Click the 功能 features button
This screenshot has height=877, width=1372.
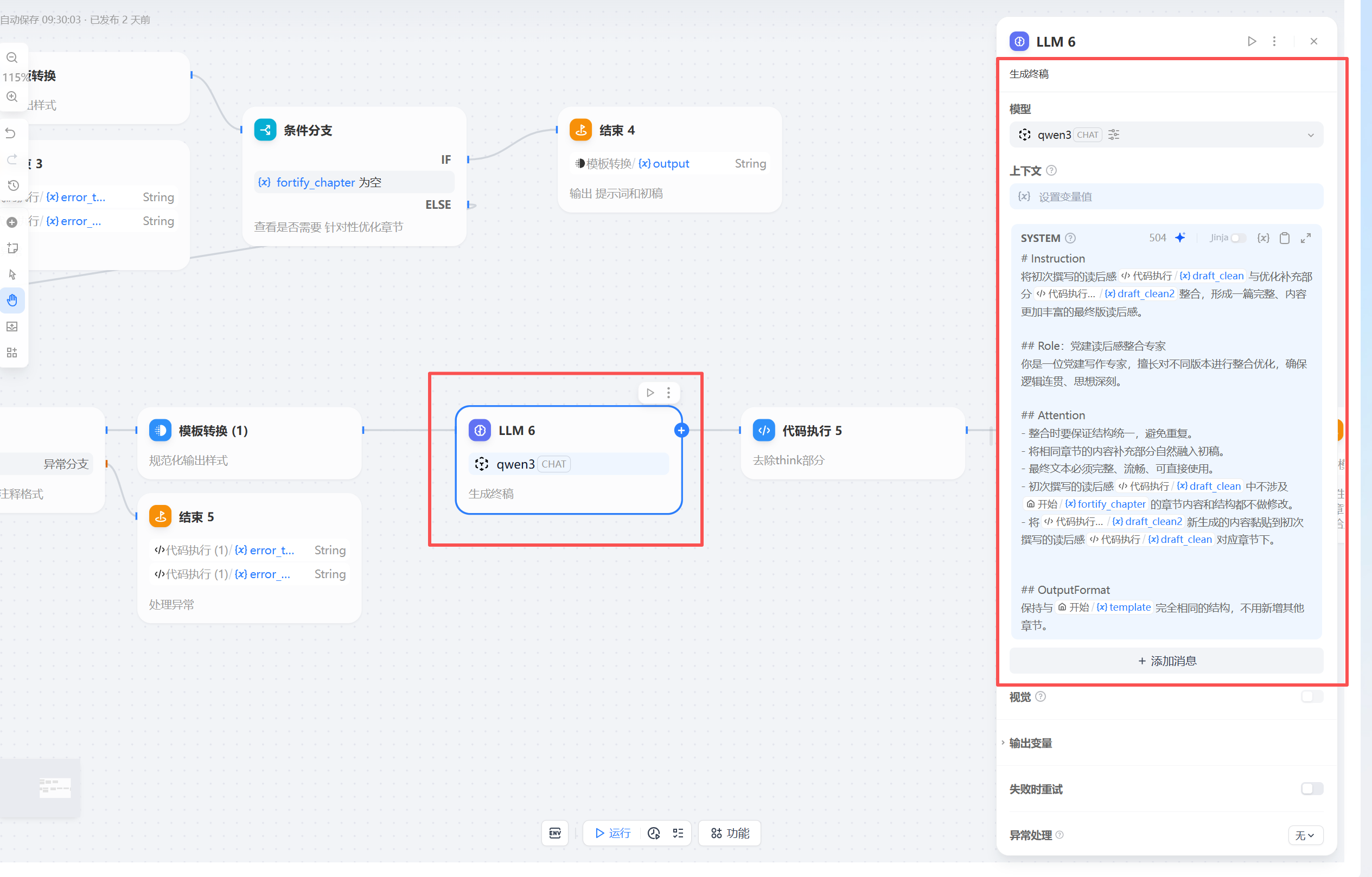click(730, 833)
